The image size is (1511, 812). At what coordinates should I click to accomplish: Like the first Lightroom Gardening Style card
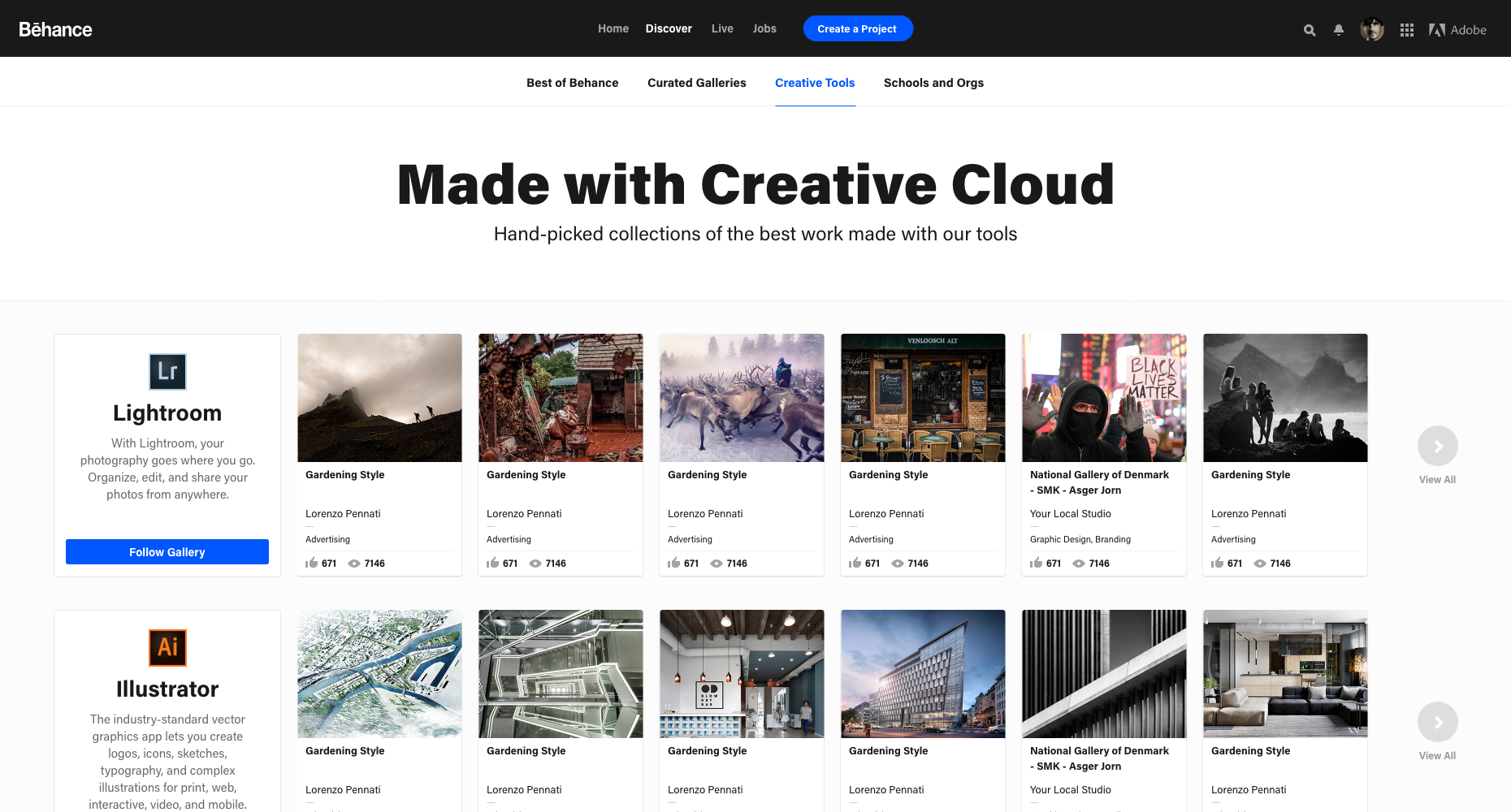312,563
